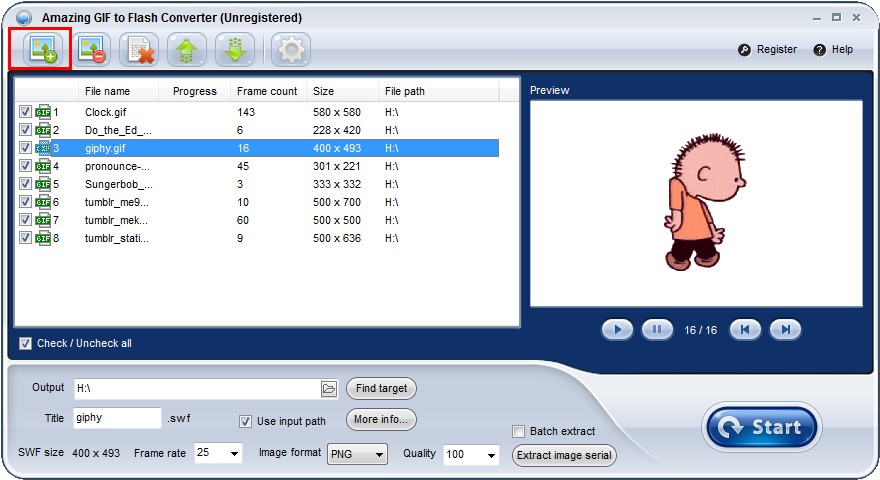Select the tumblr_me9... file row
This screenshot has height=480, width=880.
coord(258,202)
